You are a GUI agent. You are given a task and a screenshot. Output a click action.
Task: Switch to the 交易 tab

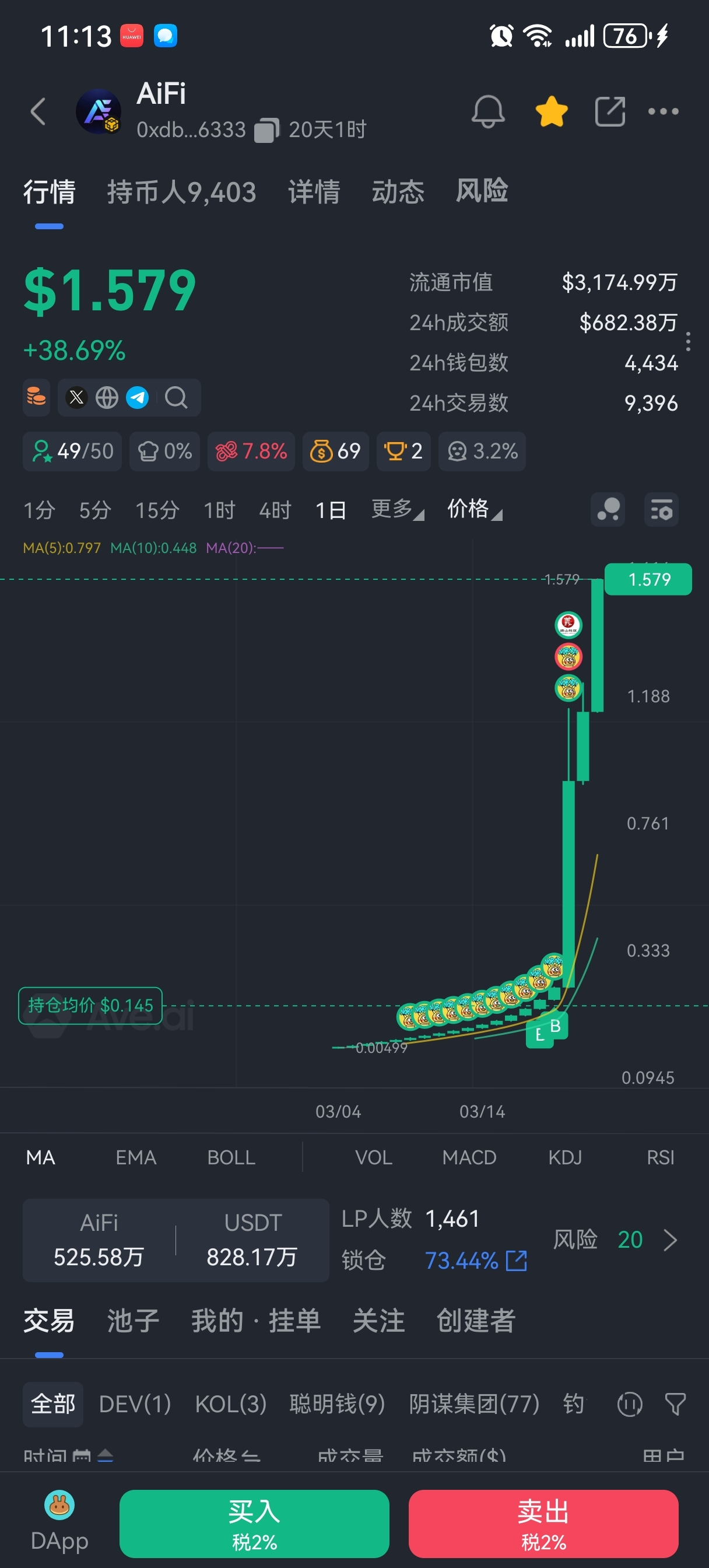tap(50, 1320)
